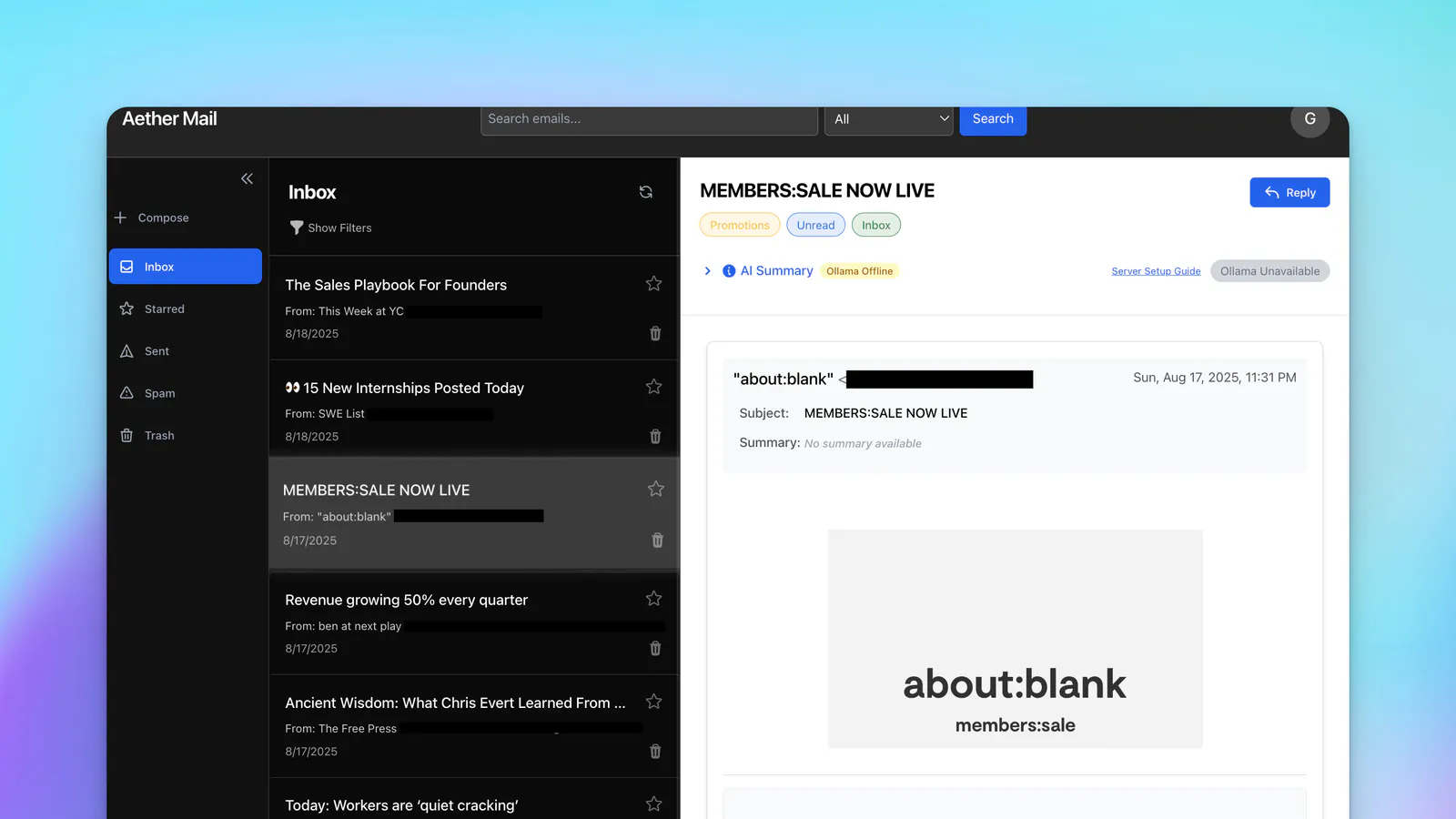Viewport: 1456px width, 819px height.
Task: Open the Spam folder
Action: (186, 393)
